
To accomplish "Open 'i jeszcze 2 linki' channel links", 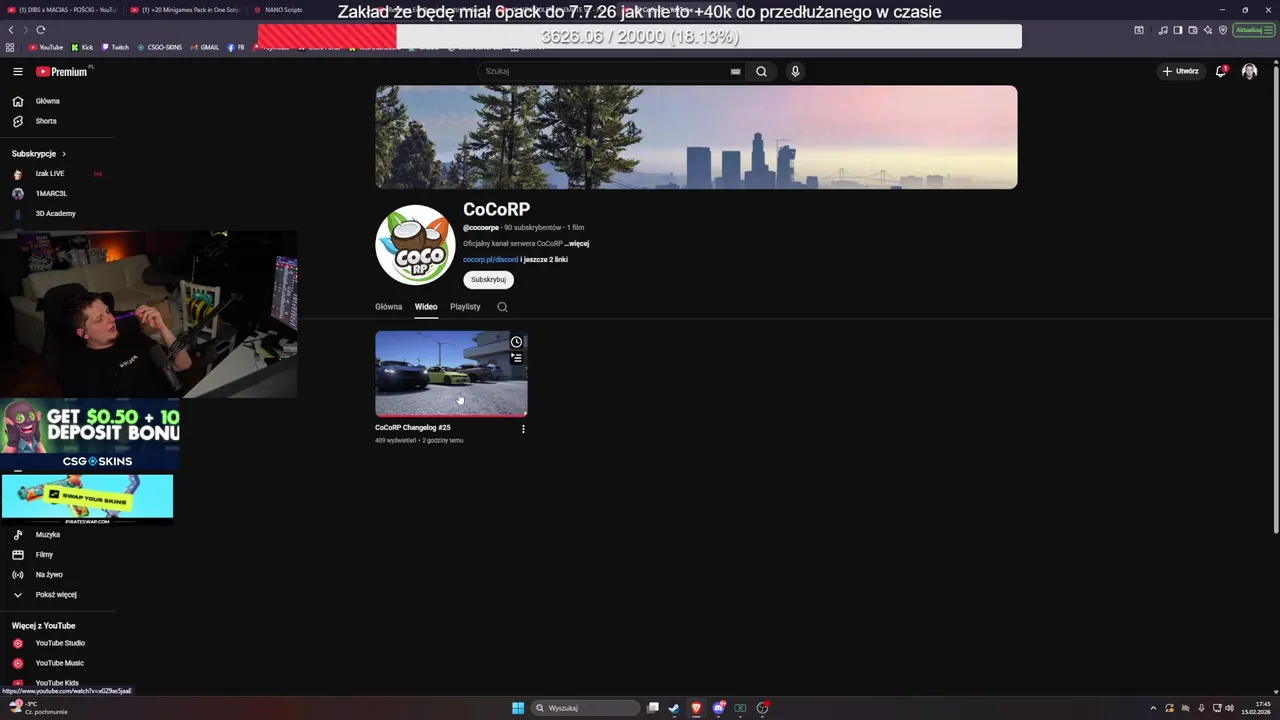I will coord(544,260).
